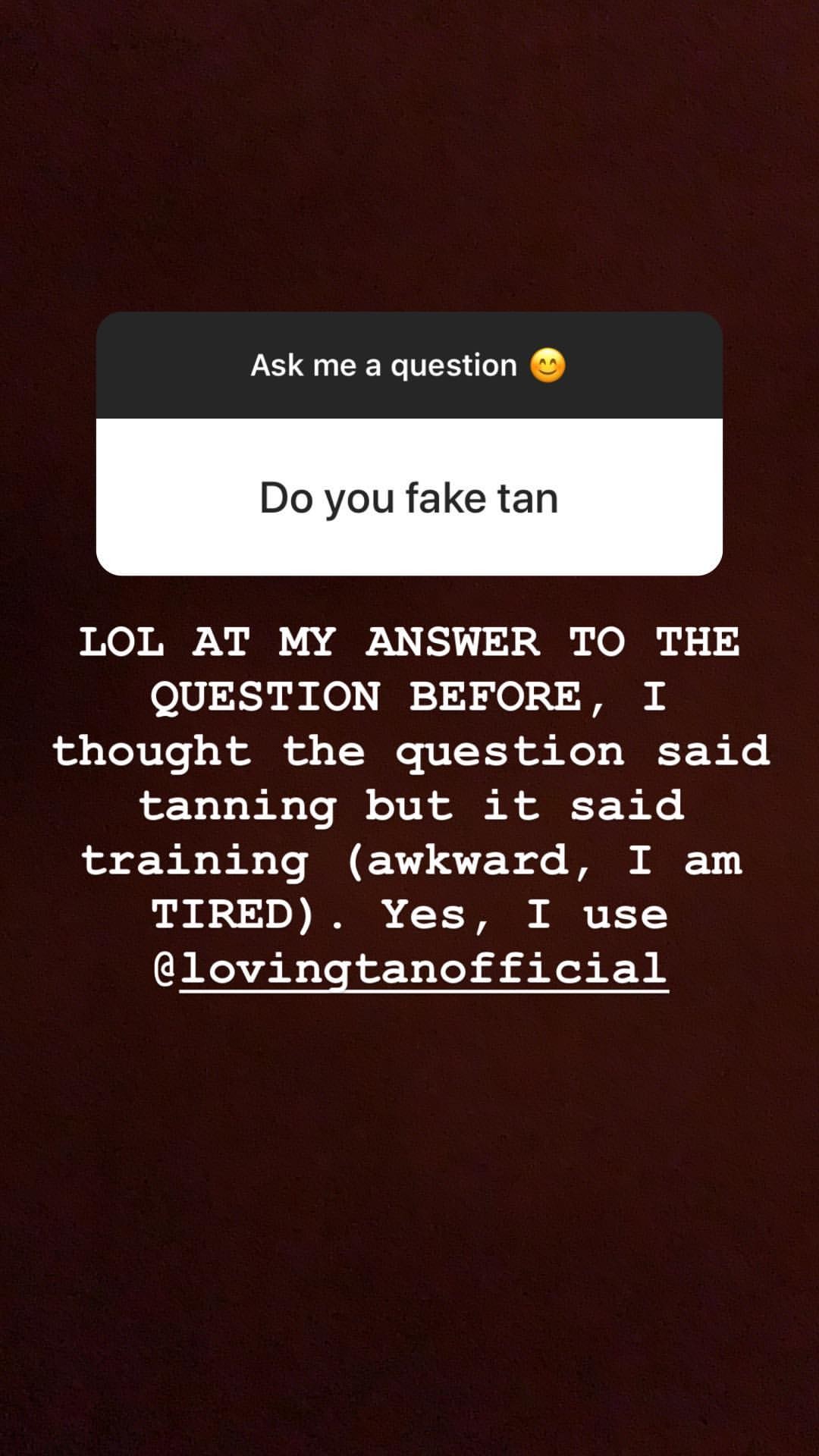Tap the "Yes, I use" text
This screenshot has height=1456, width=819.
[525, 915]
